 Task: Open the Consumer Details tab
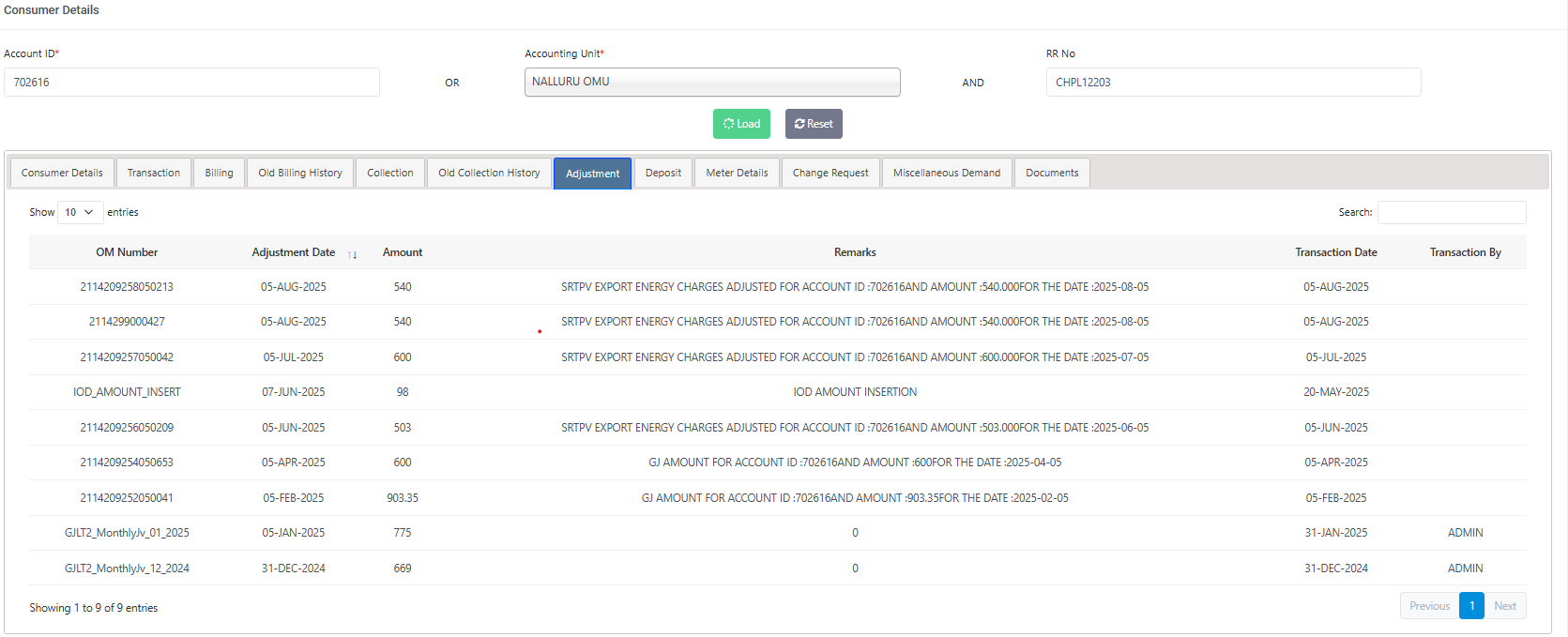coord(62,173)
